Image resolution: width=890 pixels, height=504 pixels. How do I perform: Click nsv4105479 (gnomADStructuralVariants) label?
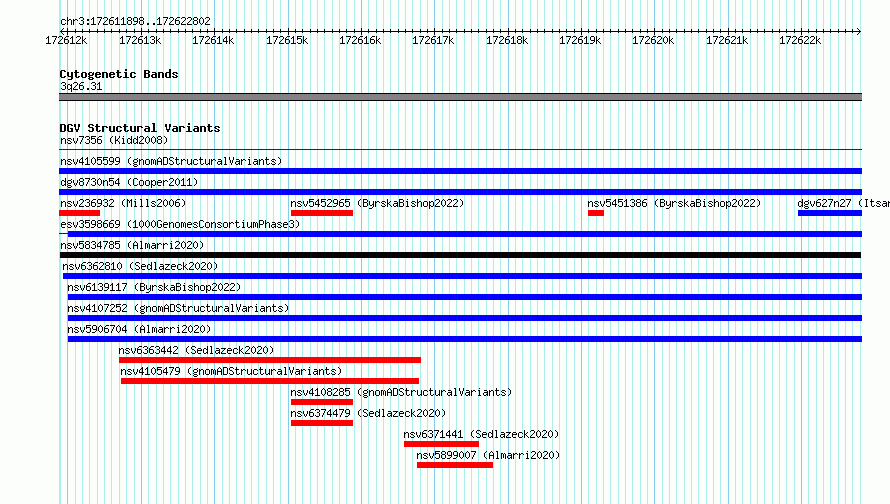click(x=231, y=371)
